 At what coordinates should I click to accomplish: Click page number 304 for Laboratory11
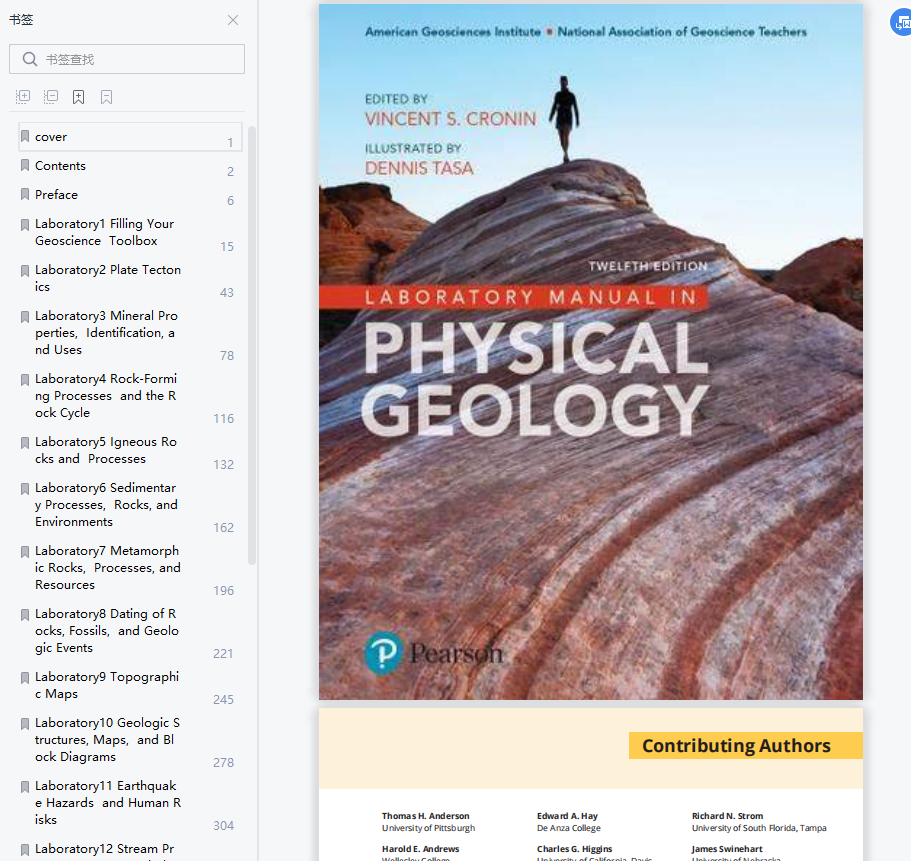click(224, 826)
